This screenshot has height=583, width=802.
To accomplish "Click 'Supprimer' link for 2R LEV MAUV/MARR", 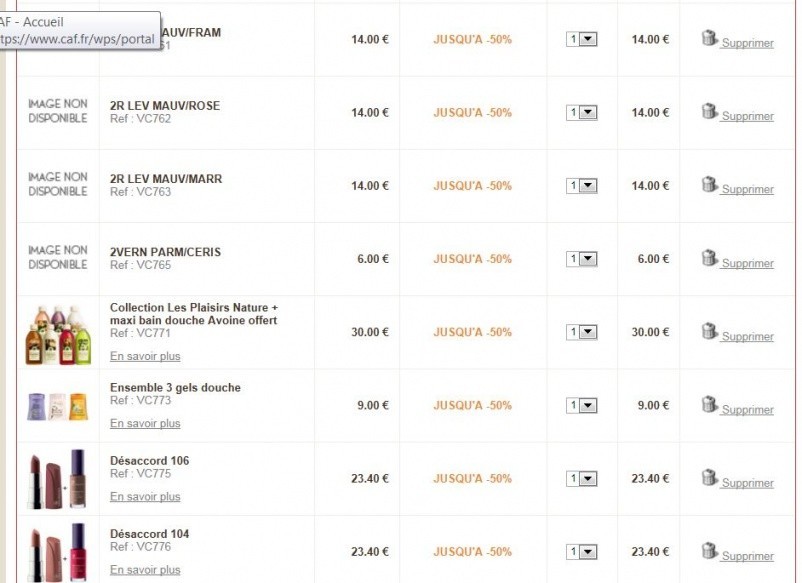I will click(747, 190).
